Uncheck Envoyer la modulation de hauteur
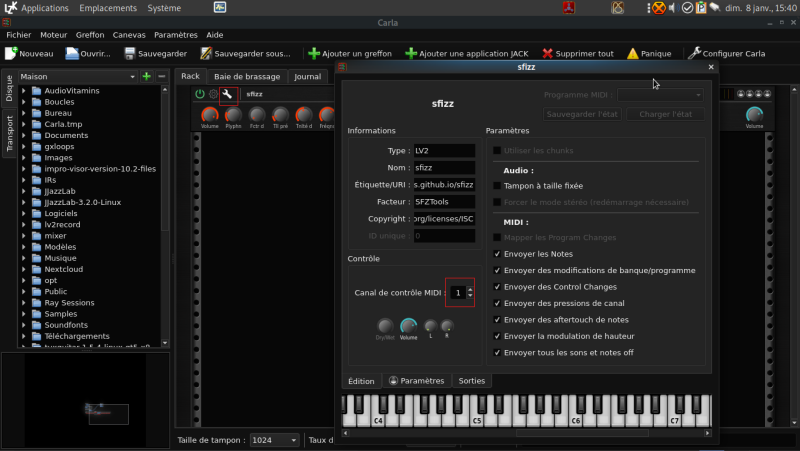The width and height of the screenshot is (800, 451). 497,336
